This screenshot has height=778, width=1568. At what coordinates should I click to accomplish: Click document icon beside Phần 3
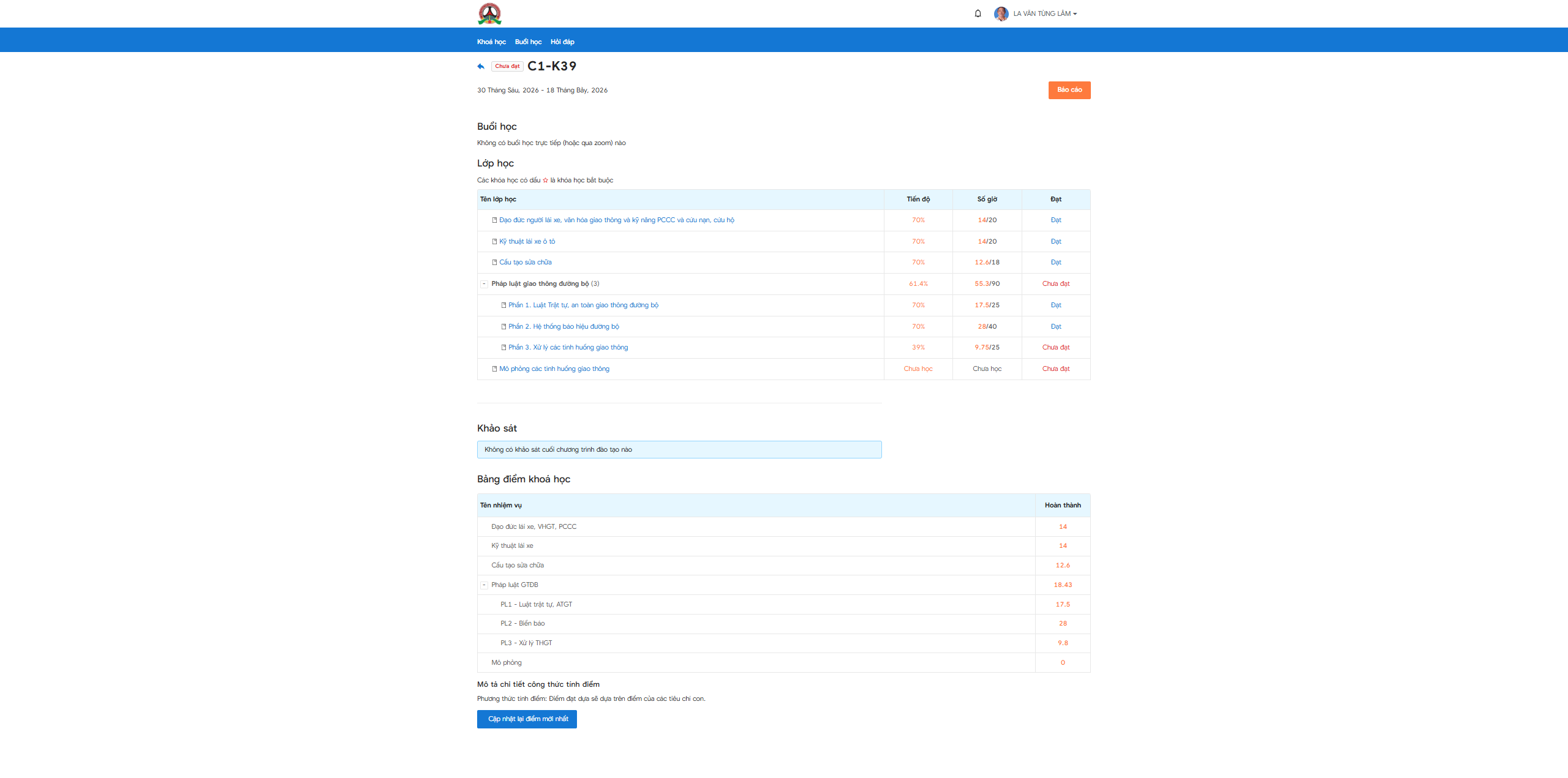(503, 348)
